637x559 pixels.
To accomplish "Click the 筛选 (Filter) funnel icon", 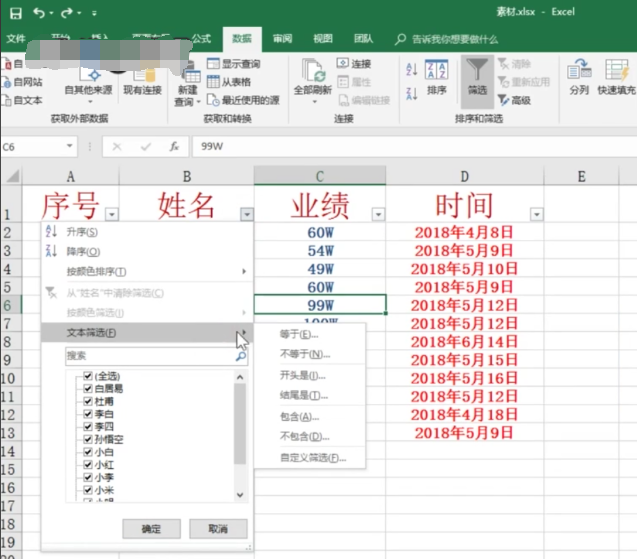I will click(478, 71).
